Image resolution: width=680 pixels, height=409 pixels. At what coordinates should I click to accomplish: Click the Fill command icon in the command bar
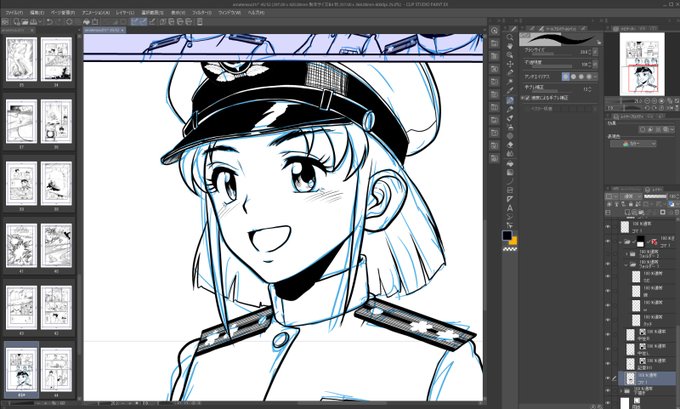(x=86, y=22)
